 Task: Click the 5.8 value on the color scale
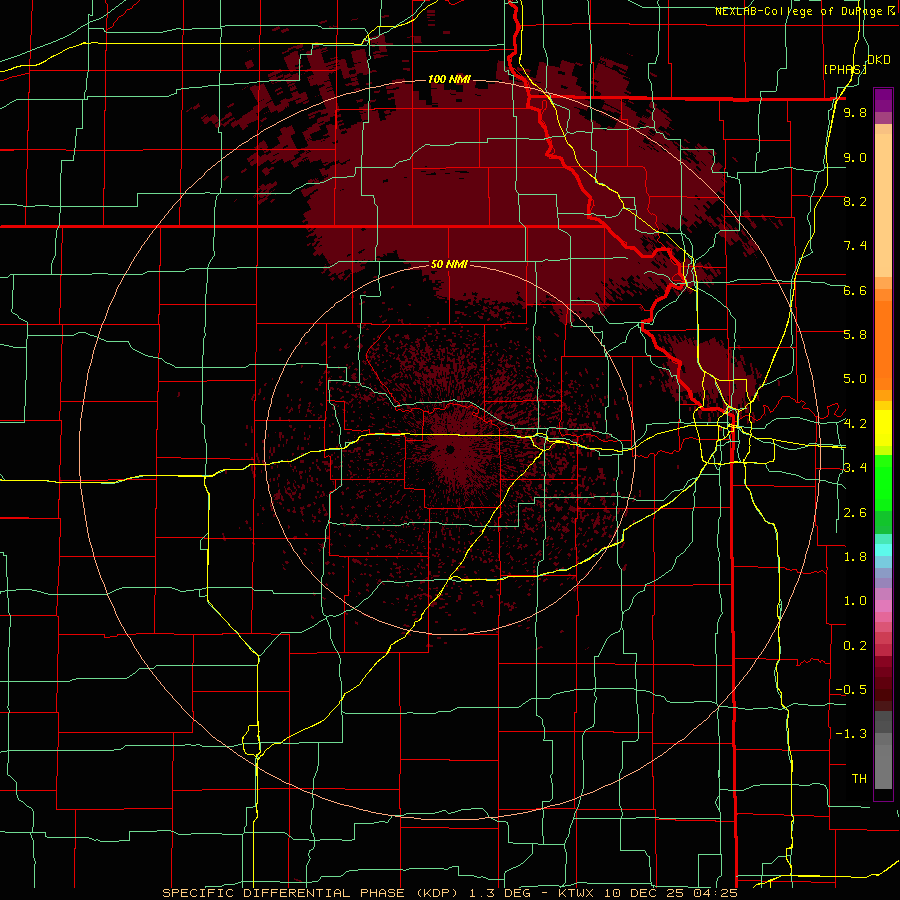tap(855, 335)
